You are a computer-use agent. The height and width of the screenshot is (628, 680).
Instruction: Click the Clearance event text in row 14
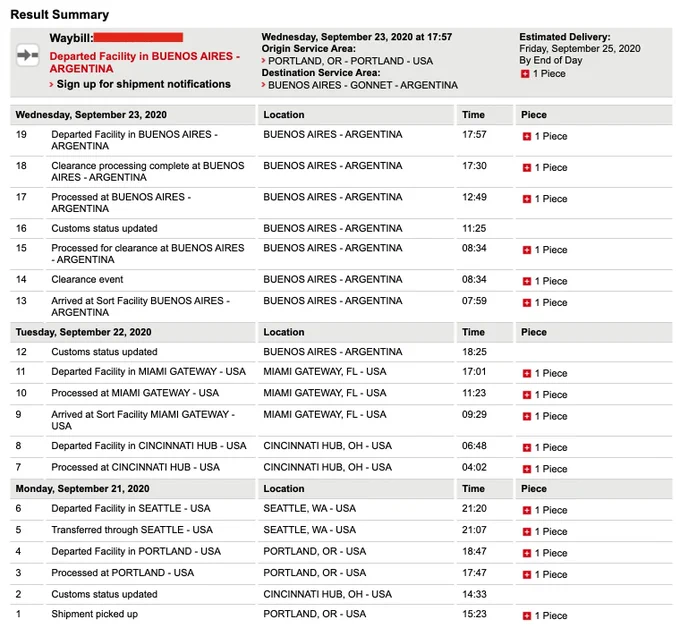87,280
